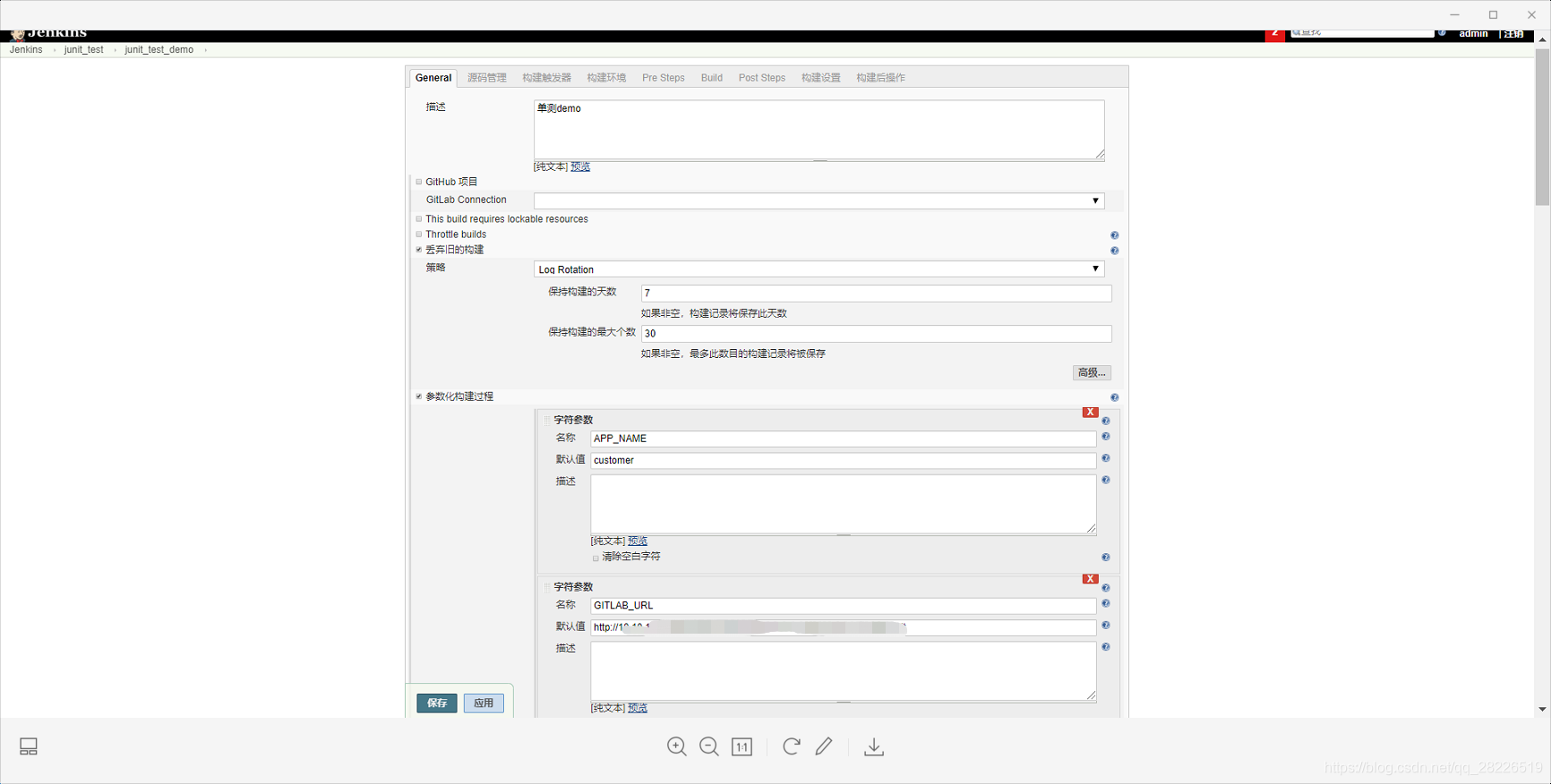
Task: Edit the image with the pencil icon
Action: point(824,746)
